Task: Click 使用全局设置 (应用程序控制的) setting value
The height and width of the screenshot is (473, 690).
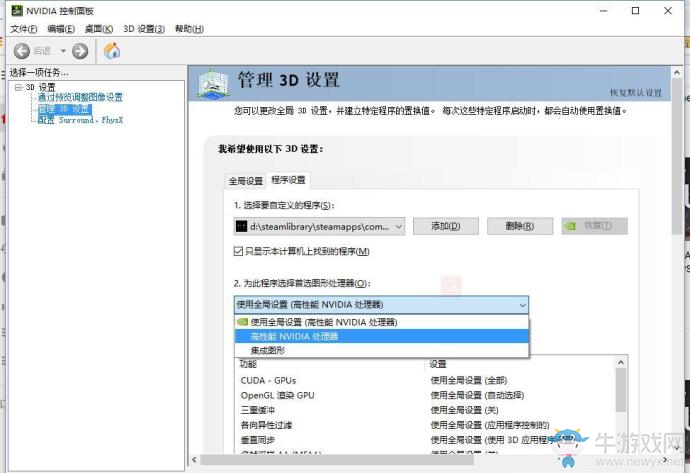Action: (490, 425)
